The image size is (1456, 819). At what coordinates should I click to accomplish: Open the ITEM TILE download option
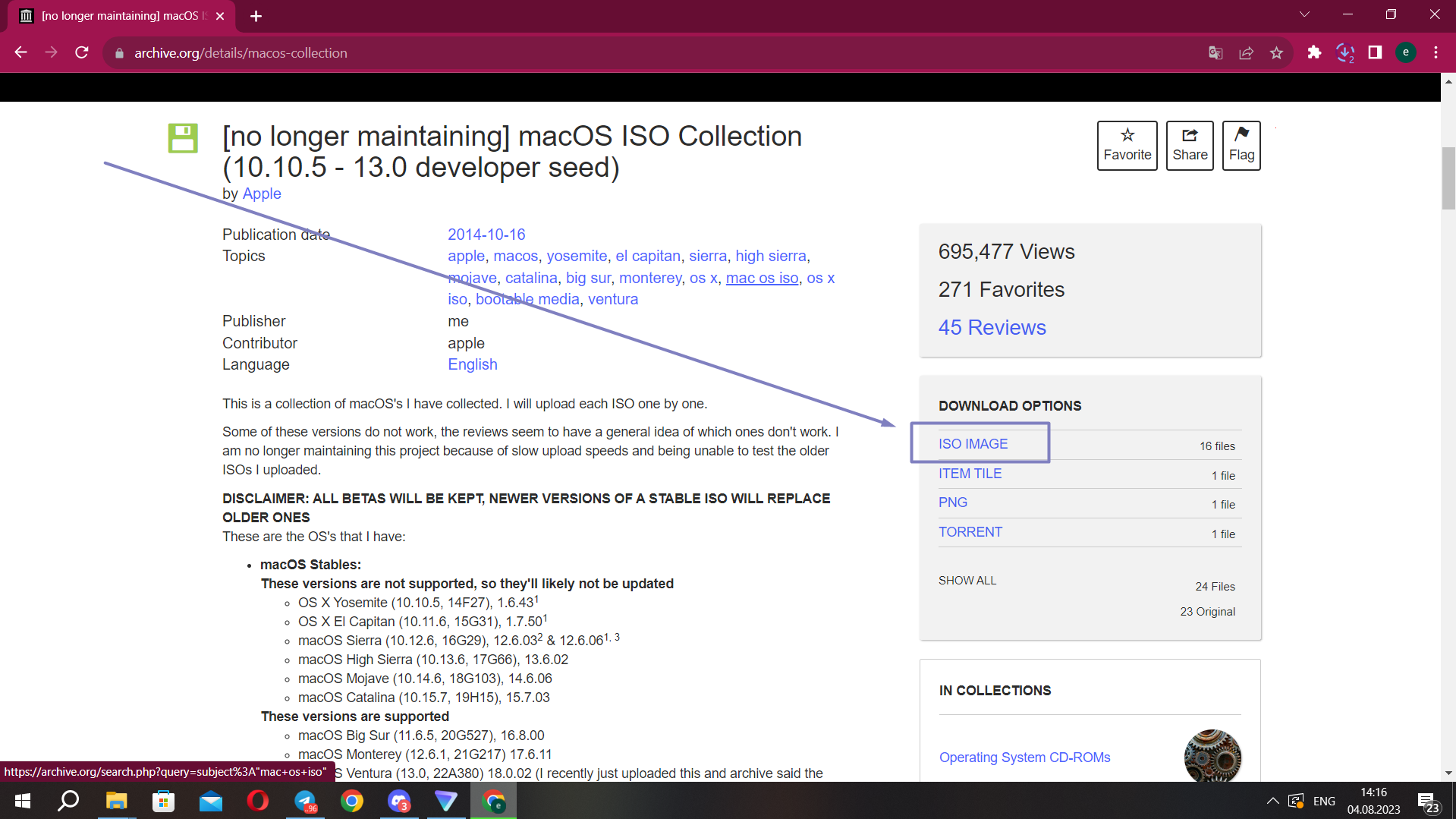click(970, 474)
